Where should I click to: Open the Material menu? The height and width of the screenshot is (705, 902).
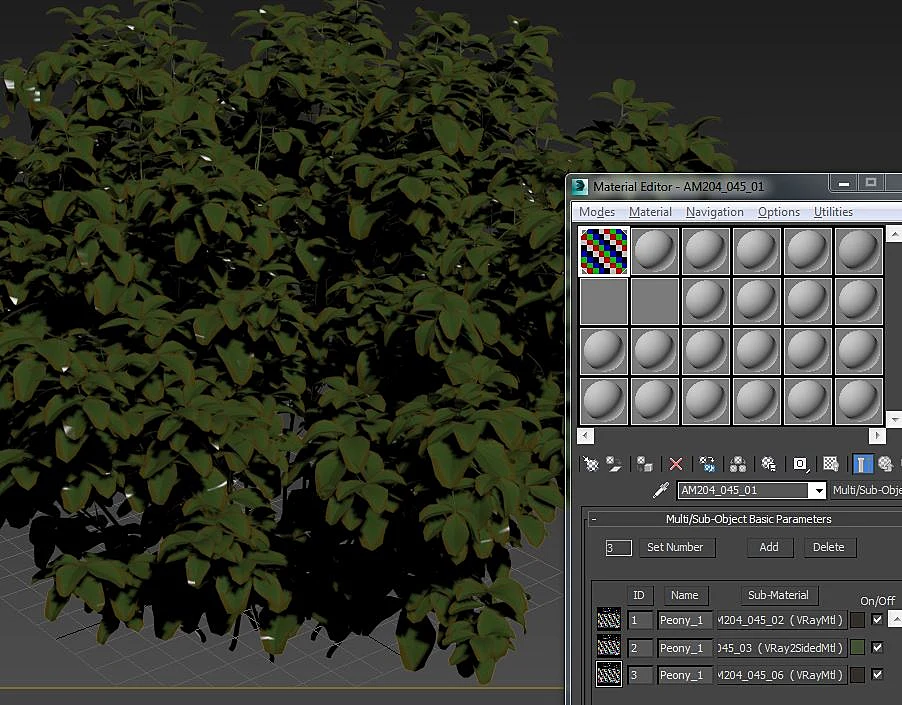pos(650,212)
